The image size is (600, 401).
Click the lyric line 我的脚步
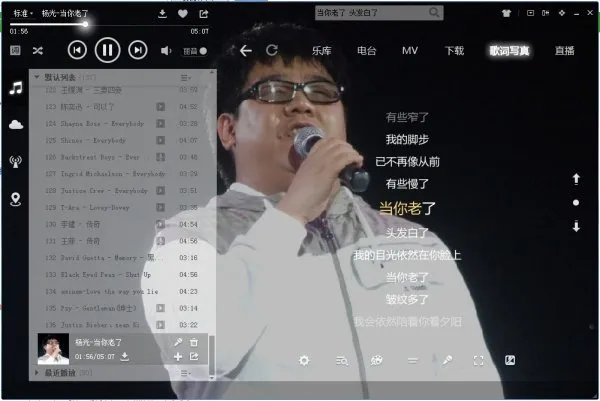coord(407,139)
